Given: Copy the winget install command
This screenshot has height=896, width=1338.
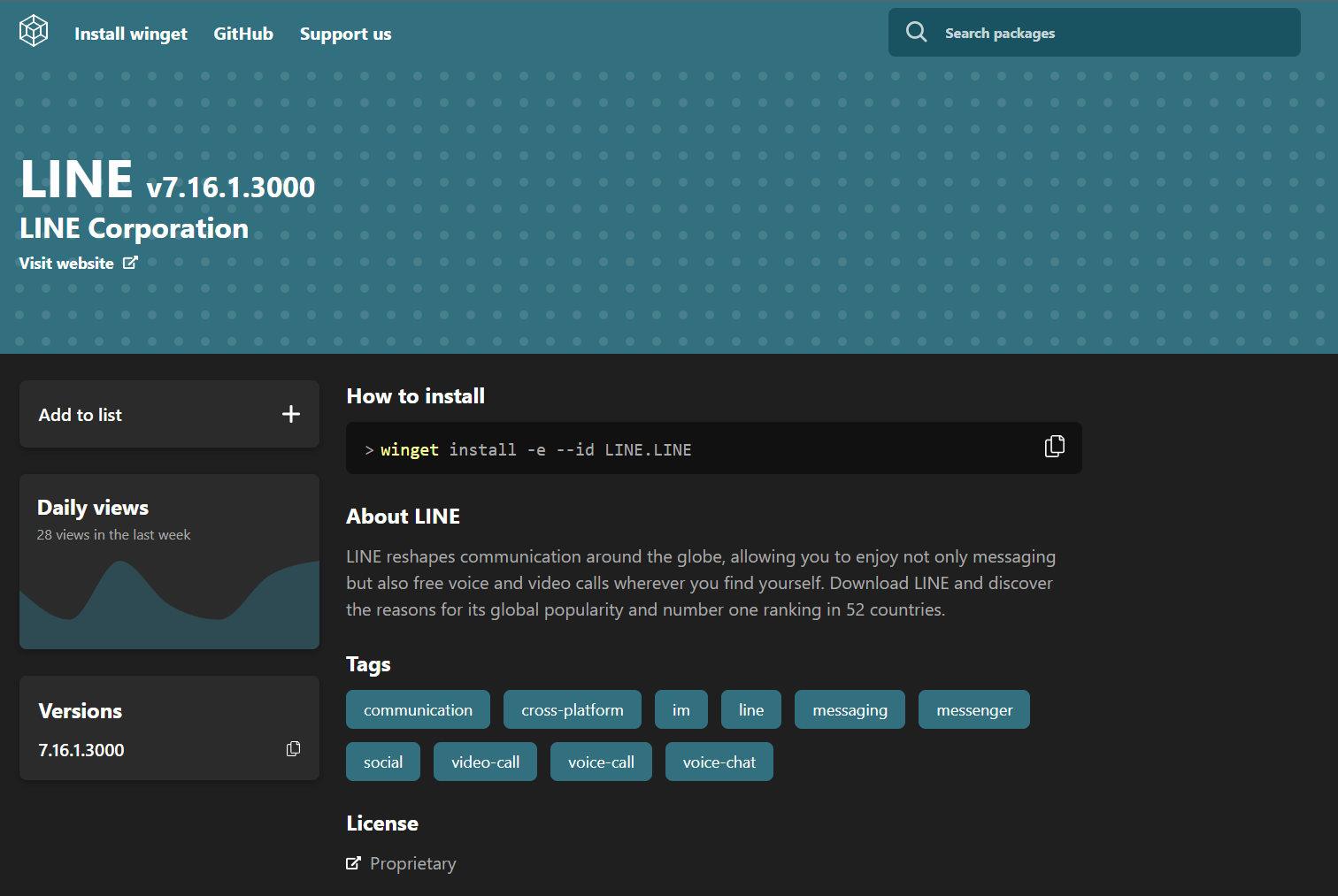Looking at the screenshot, I should pos(1054,447).
